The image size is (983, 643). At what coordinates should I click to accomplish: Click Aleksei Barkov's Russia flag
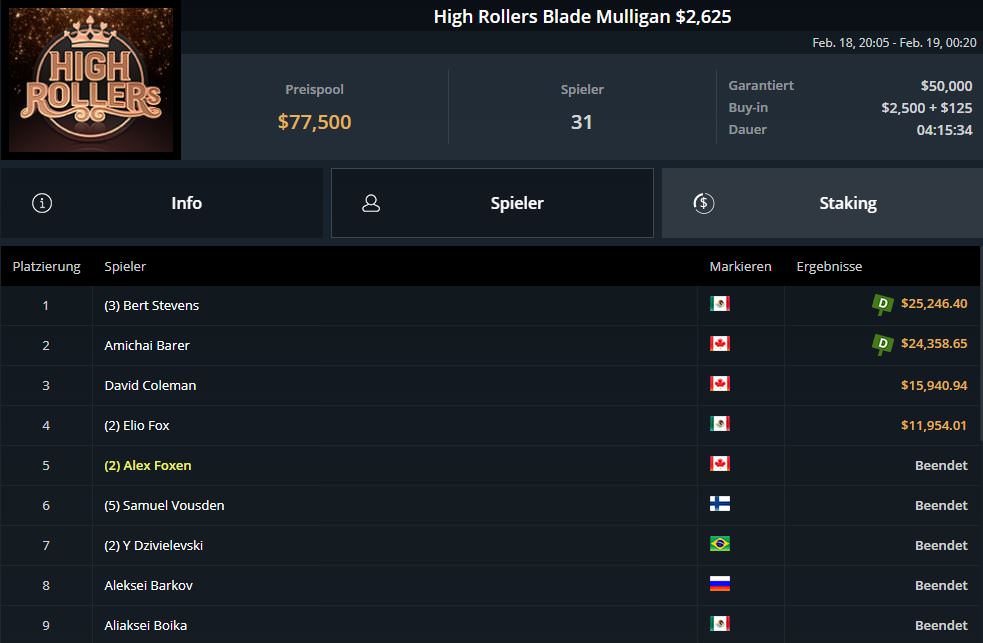click(x=719, y=585)
